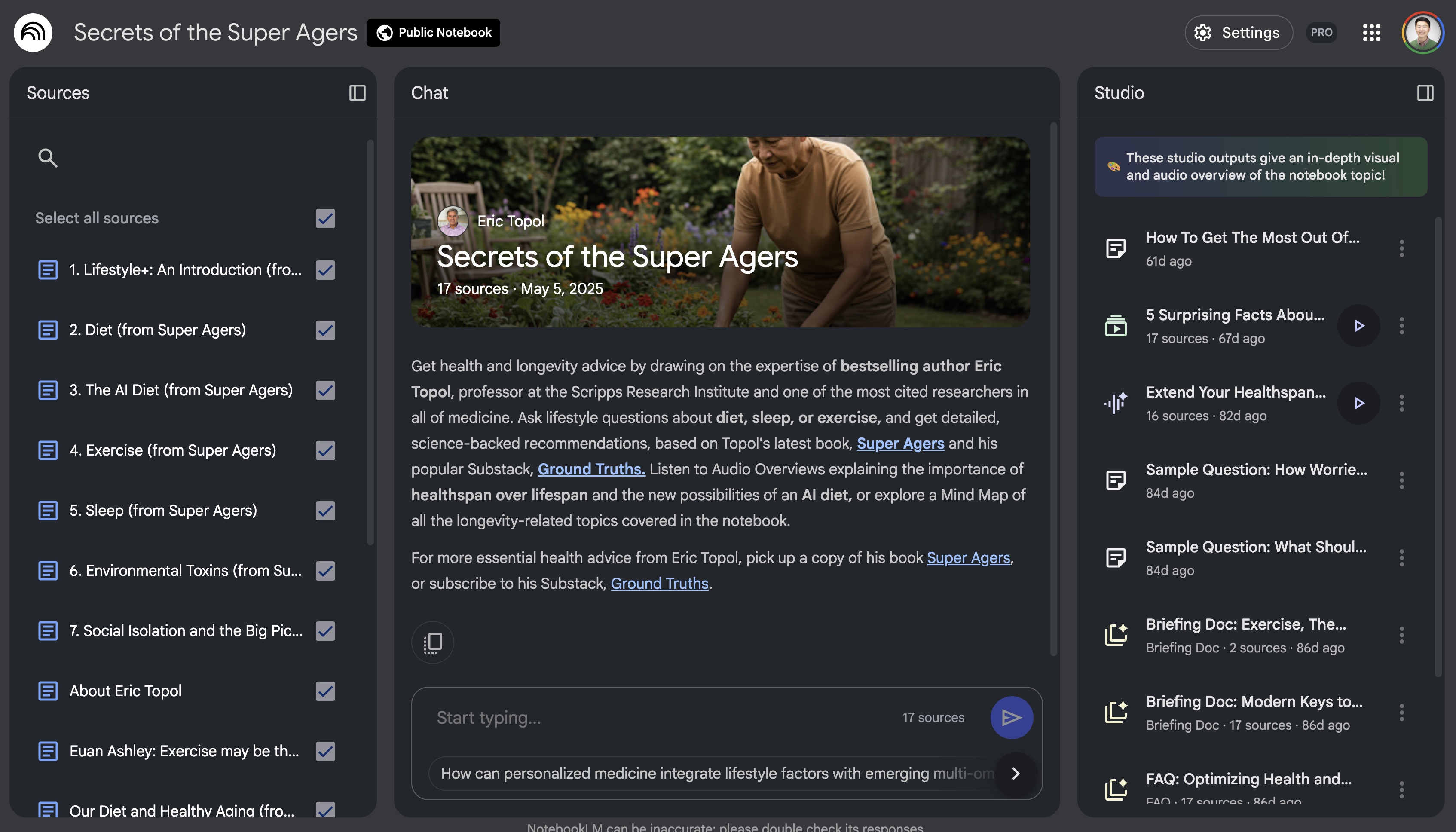Screen dimensions: 1456x832
Task: Open the Settings button
Action: pos(1238,33)
